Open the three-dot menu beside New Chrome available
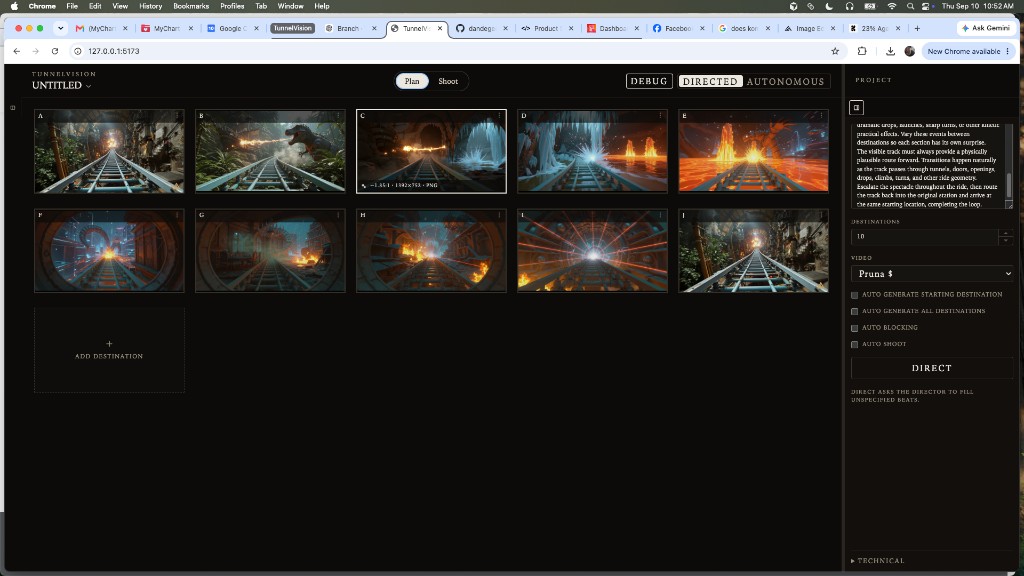The image size is (1024, 576). click(1008, 51)
